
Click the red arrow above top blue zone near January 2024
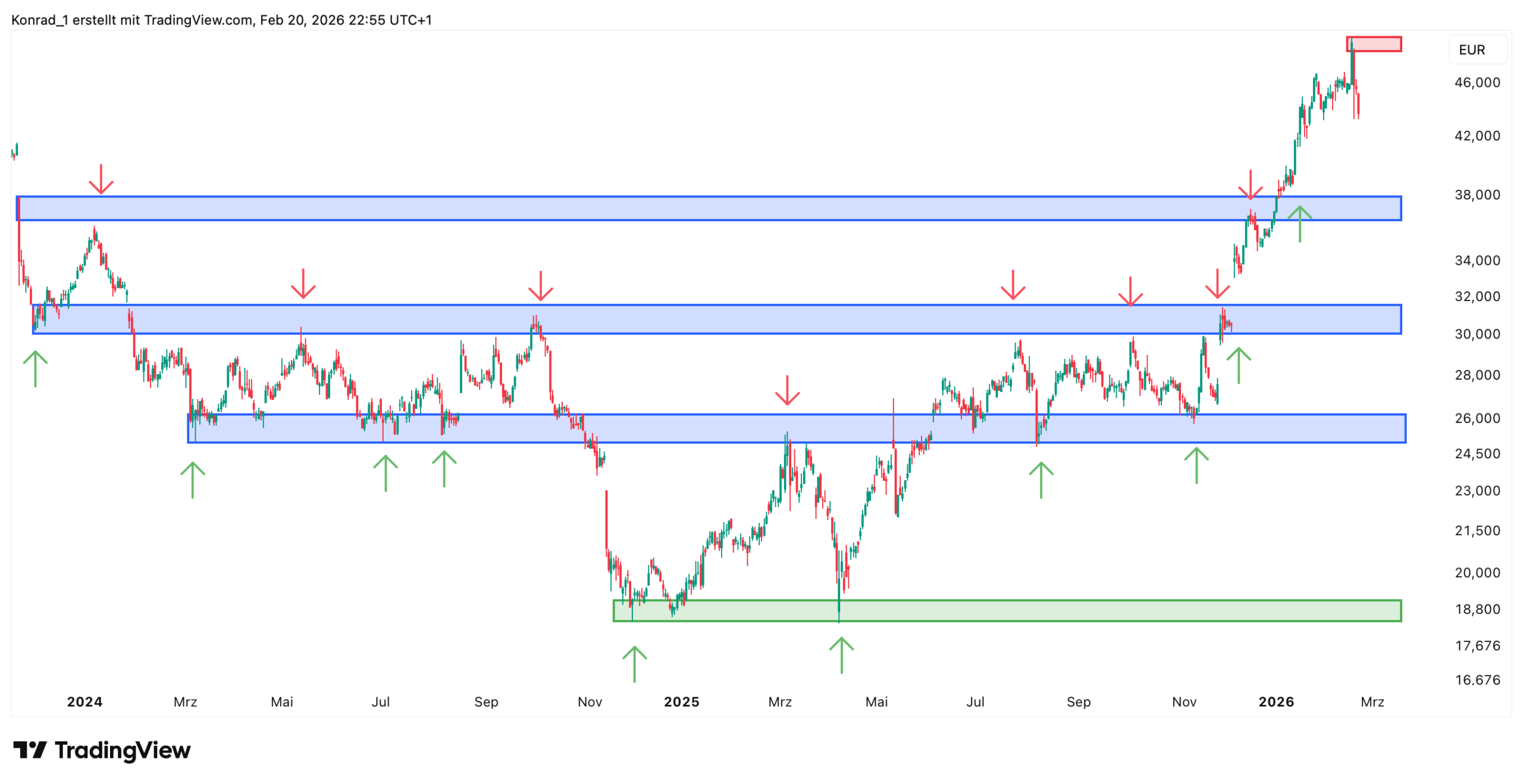(101, 179)
